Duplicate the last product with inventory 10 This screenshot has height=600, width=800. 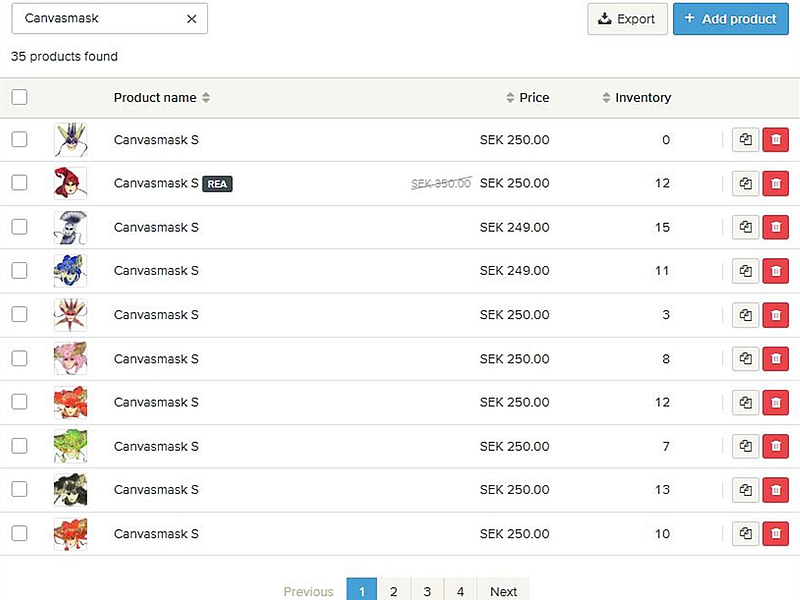click(745, 534)
